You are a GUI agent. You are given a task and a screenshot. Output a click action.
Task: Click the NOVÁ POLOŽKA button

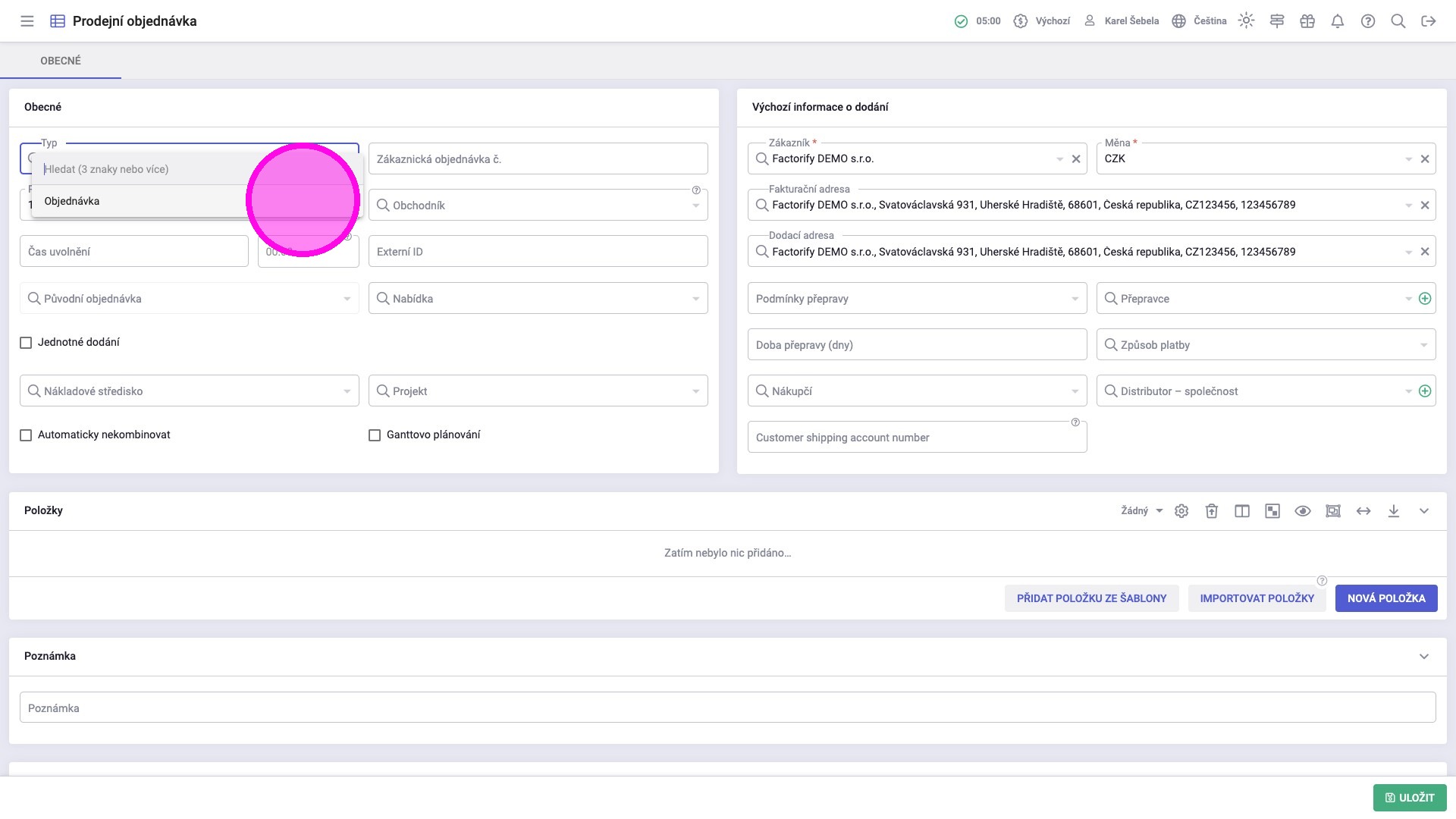coord(1386,598)
